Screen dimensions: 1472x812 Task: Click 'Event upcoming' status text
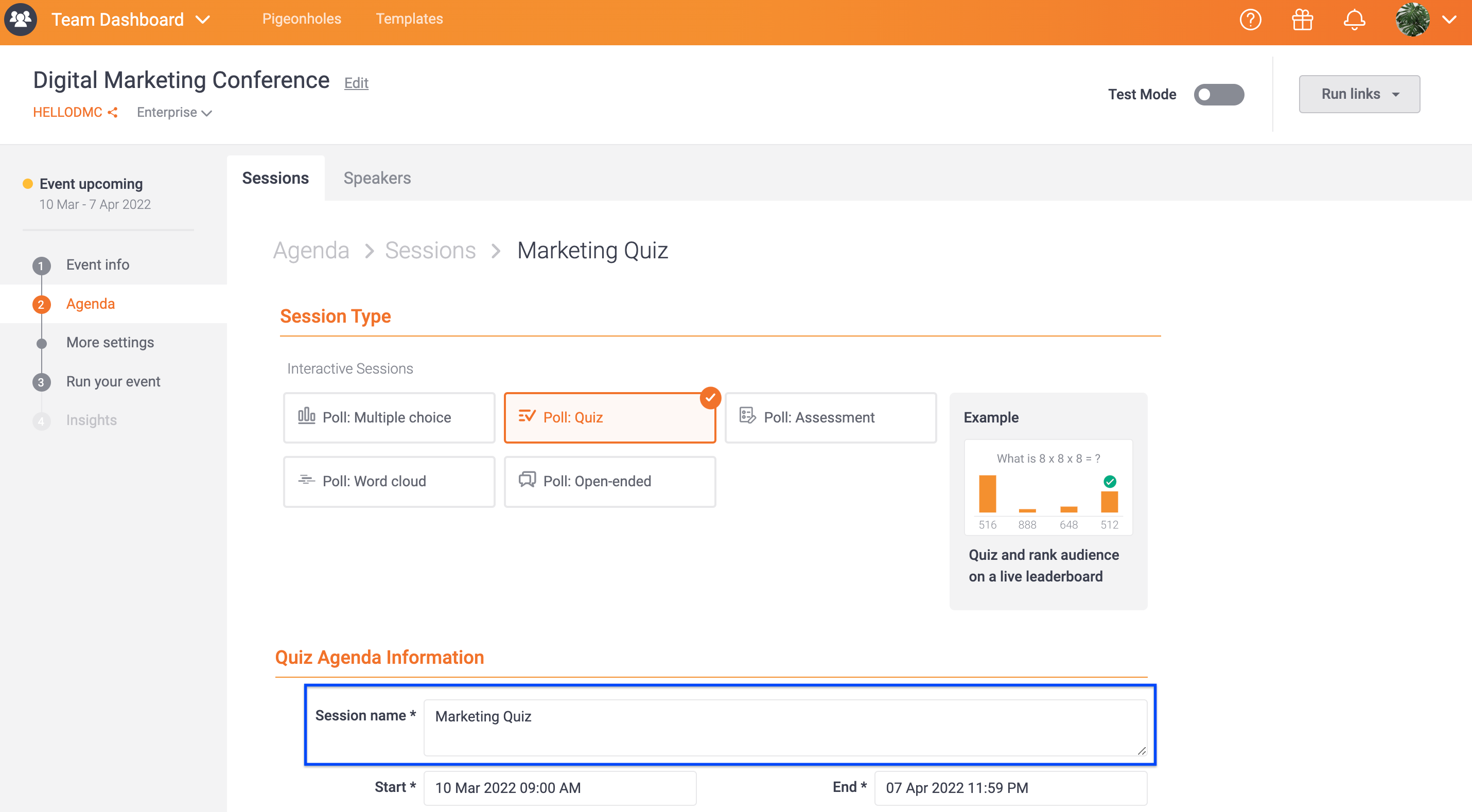(91, 184)
